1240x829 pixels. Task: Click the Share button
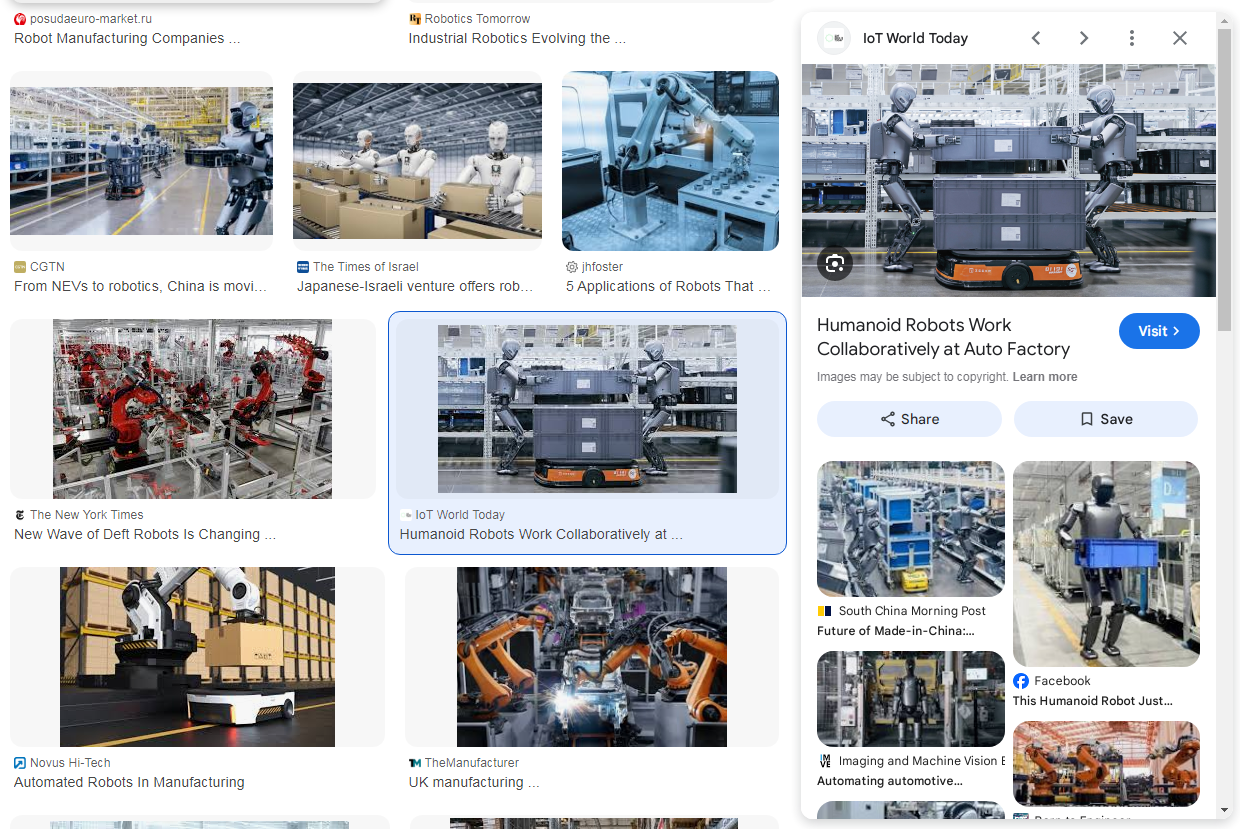[909, 419]
